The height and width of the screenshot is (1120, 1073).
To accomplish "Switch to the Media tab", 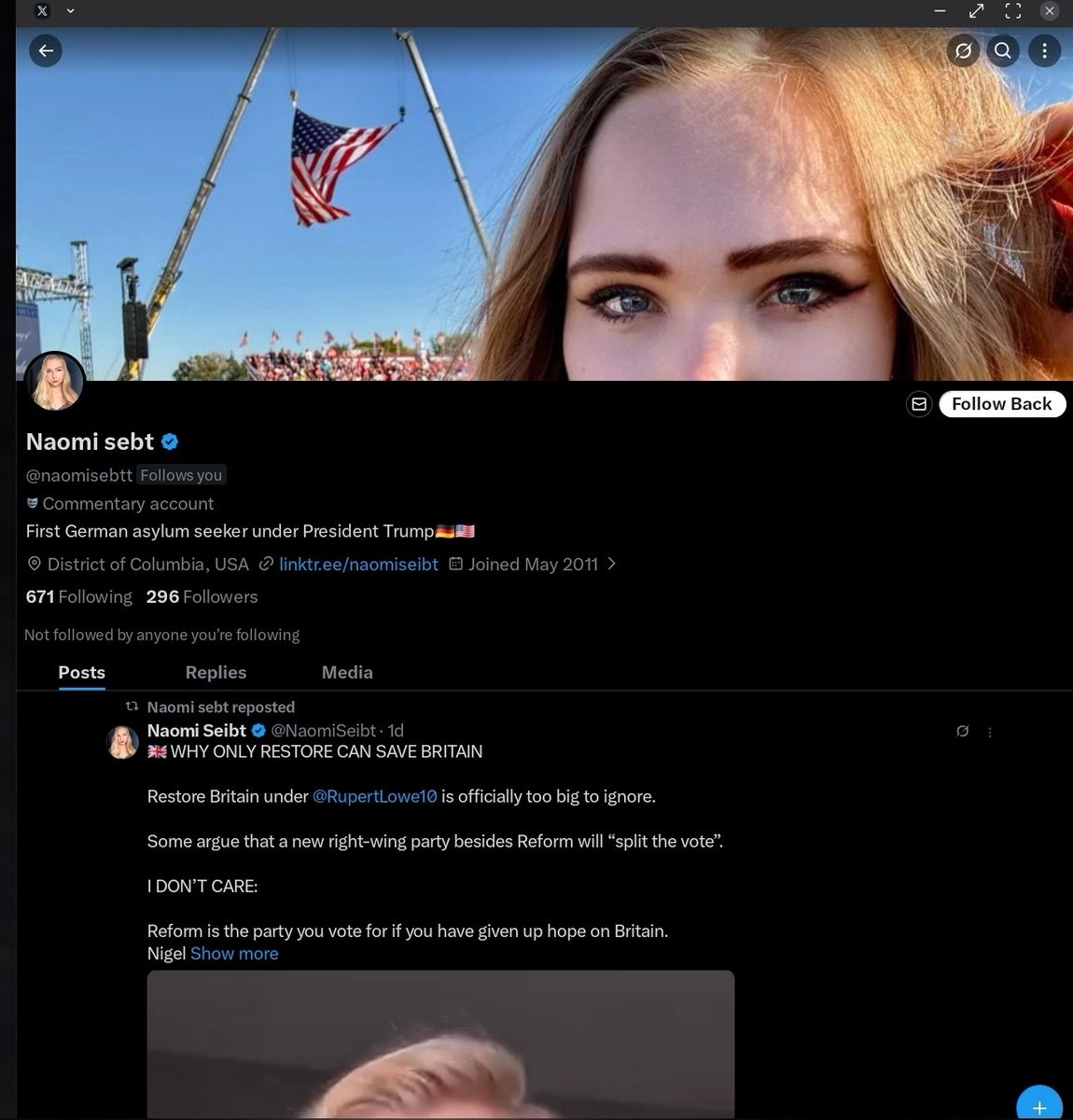I will 347,672.
